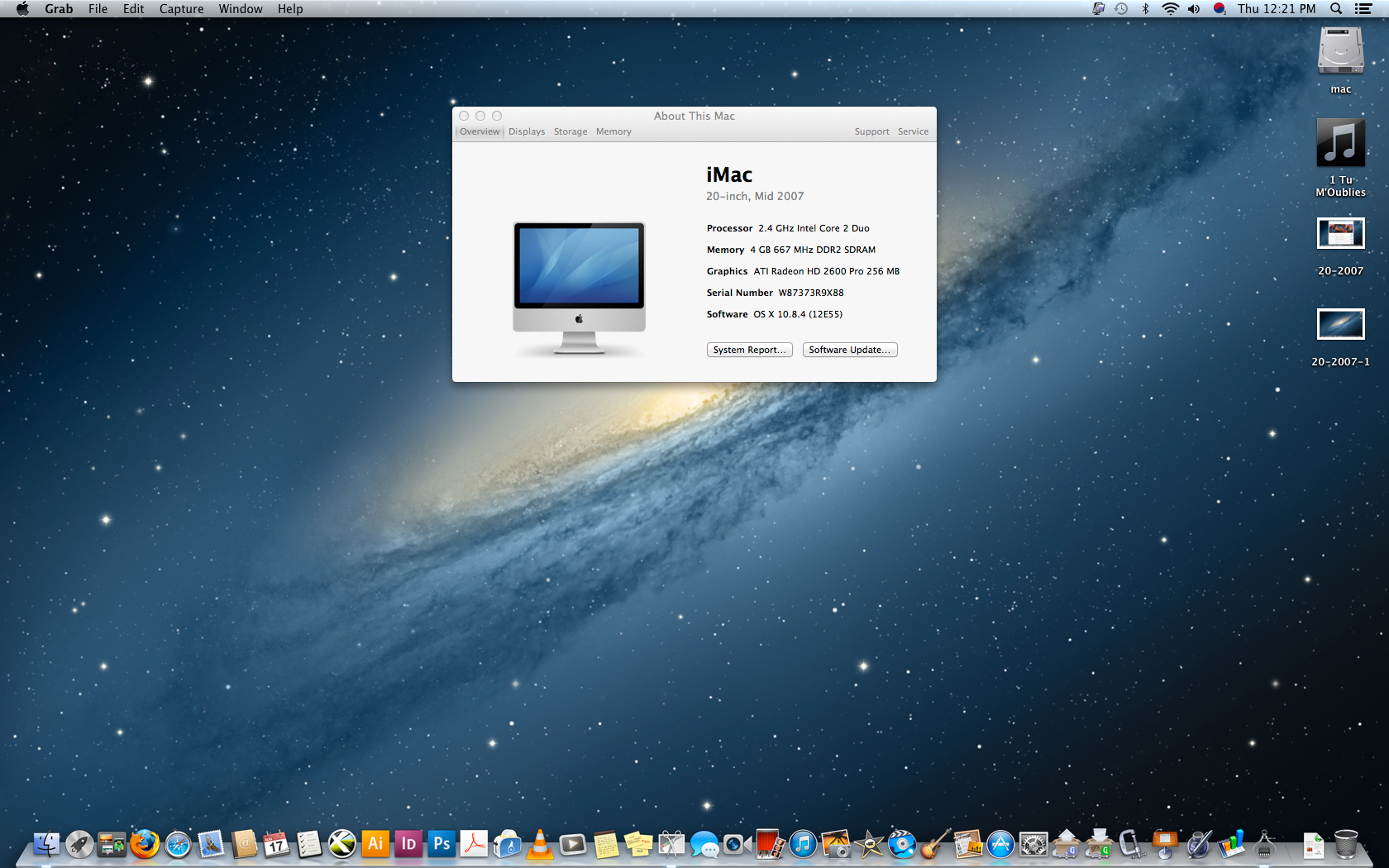
Task: Click the System Report button
Action: [x=749, y=350]
